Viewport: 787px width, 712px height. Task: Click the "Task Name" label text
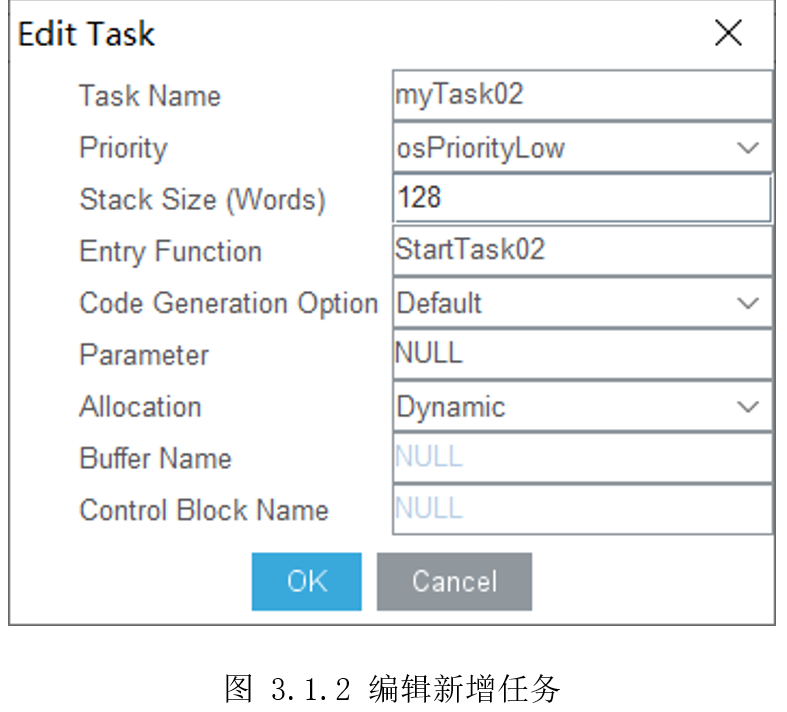150,96
